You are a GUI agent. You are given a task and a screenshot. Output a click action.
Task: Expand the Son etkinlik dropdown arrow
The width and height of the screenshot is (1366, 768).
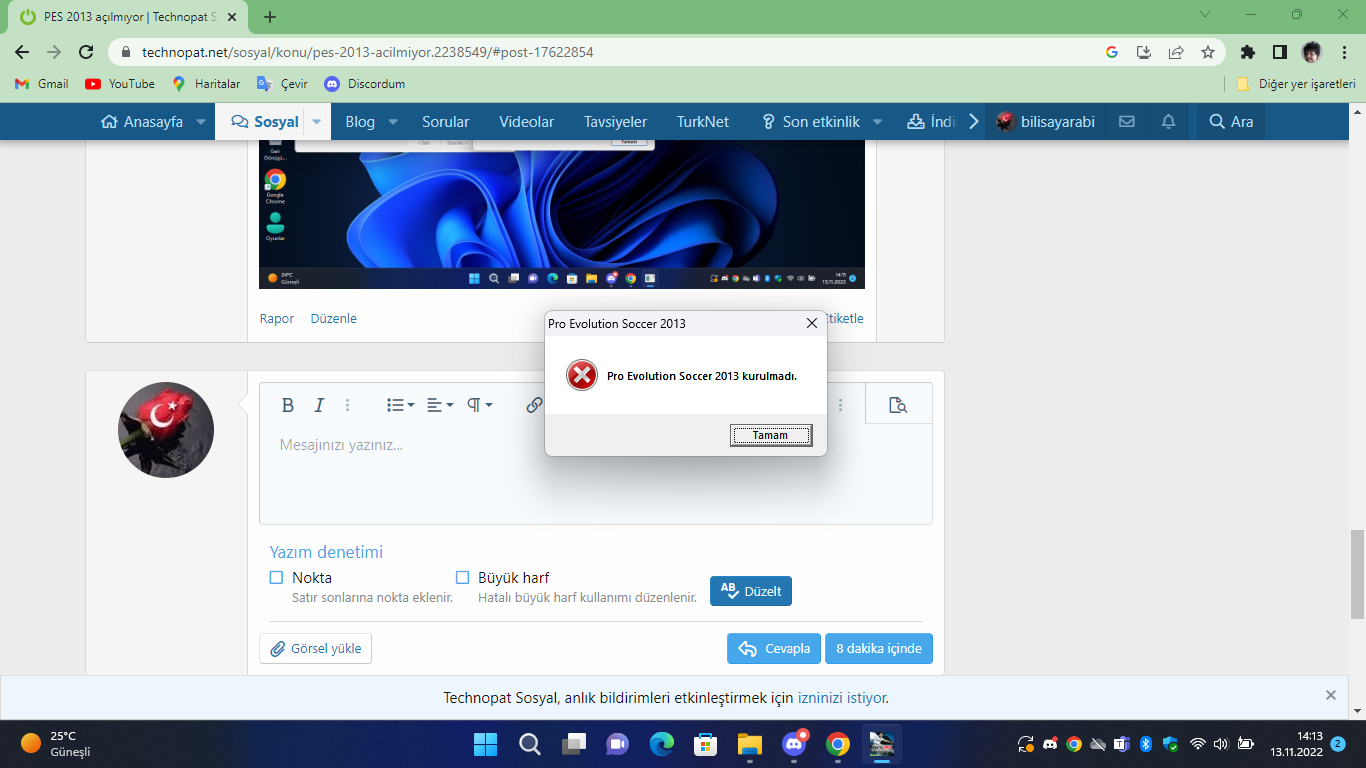[x=877, y=122]
